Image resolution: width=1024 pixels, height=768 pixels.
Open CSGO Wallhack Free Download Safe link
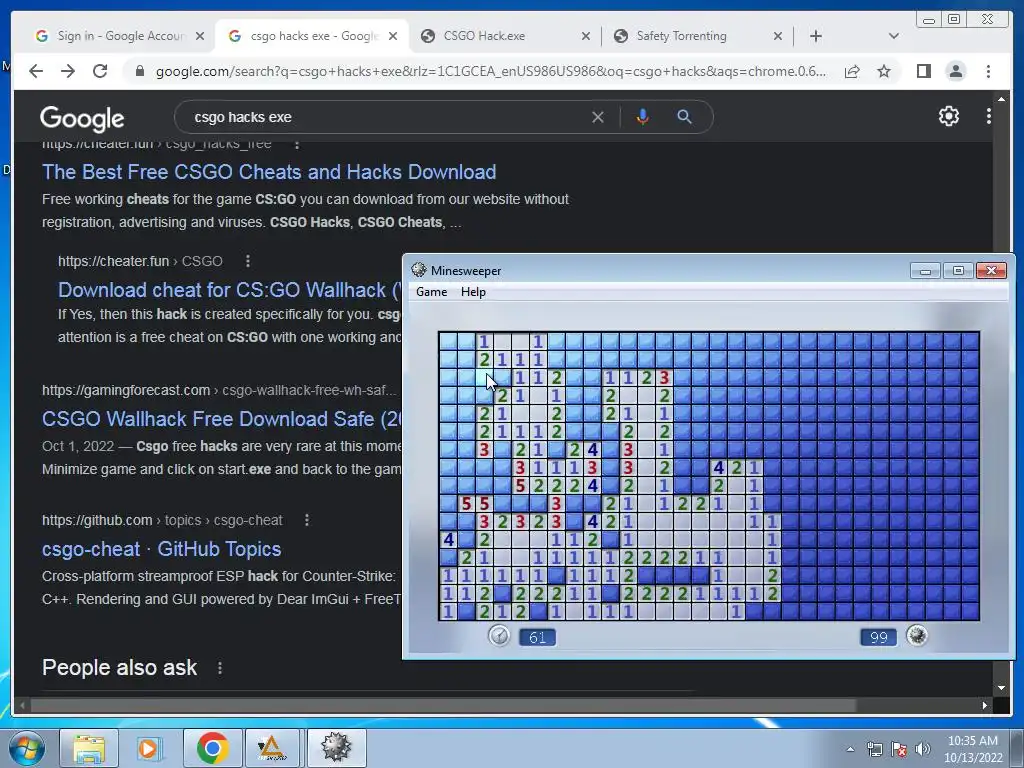221,419
